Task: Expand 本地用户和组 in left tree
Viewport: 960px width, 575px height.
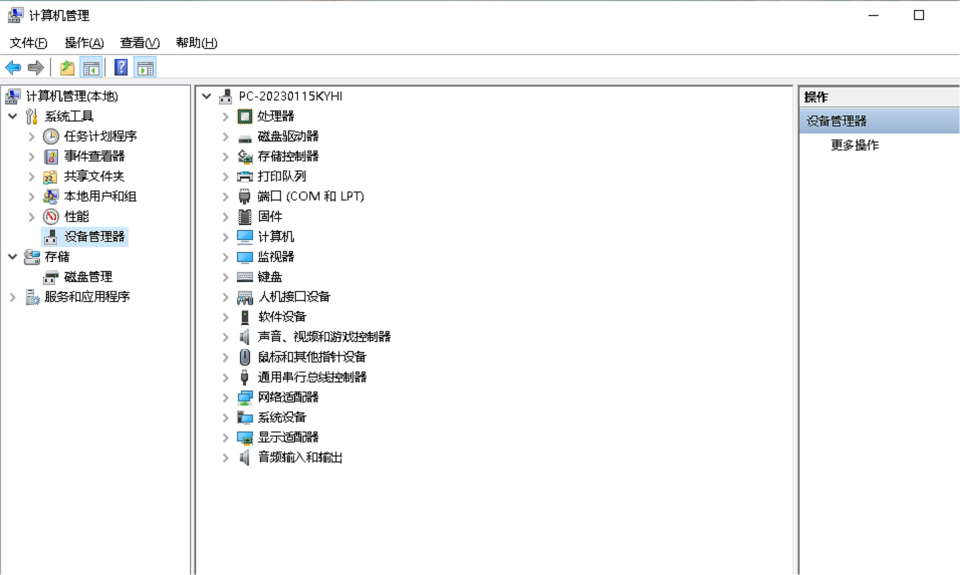Action: (x=31, y=197)
